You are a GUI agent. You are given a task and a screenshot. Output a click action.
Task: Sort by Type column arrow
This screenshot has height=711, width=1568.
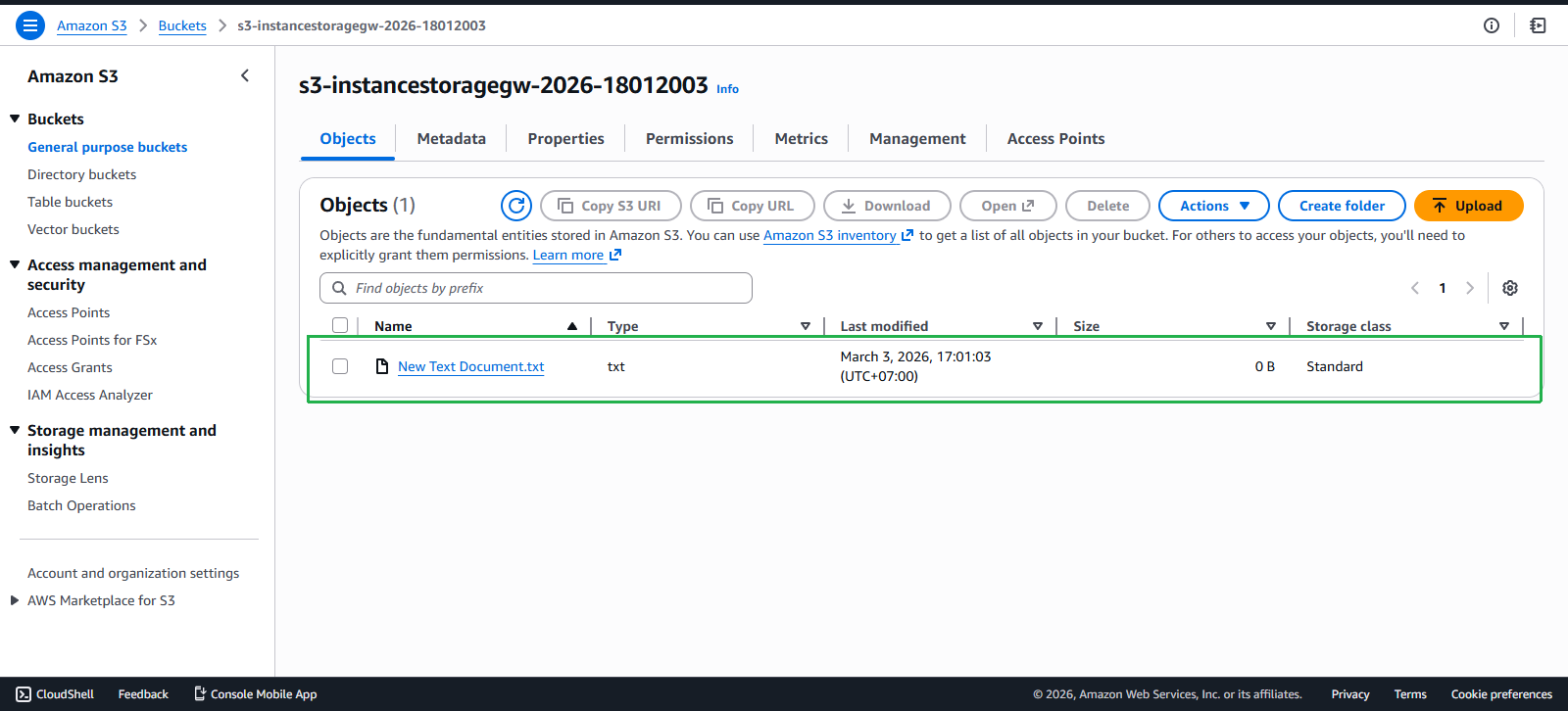pos(806,326)
